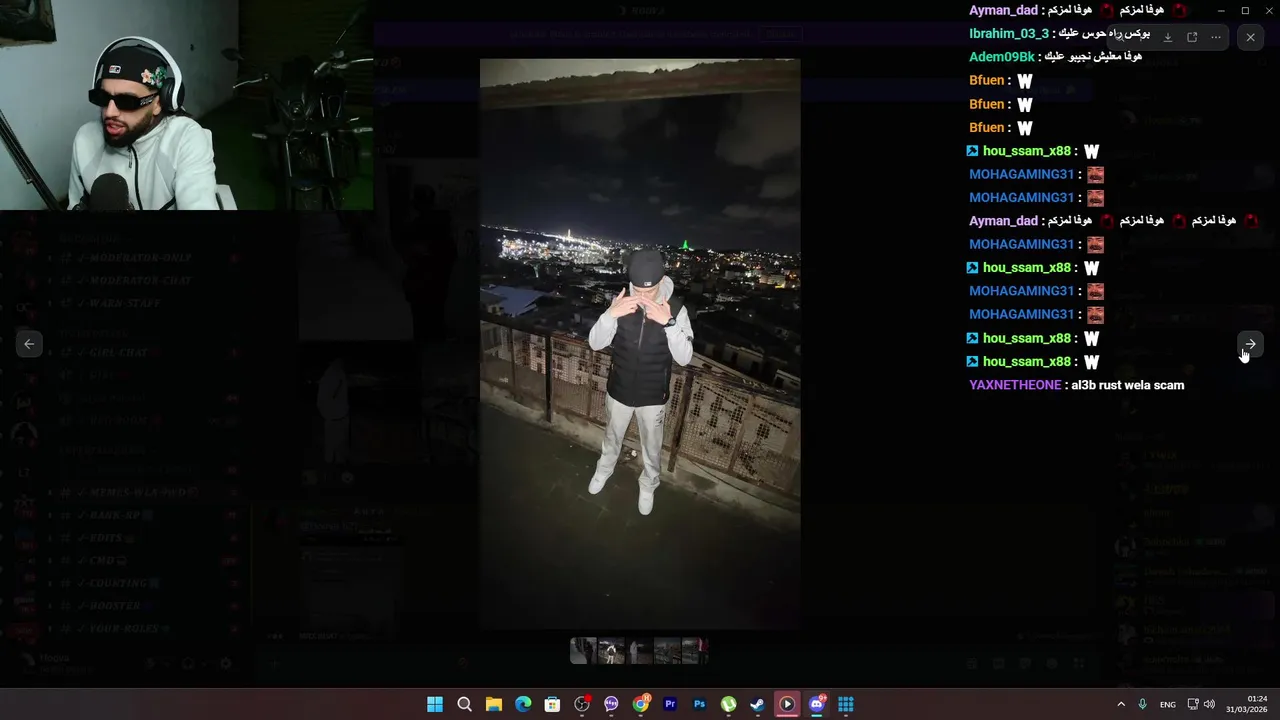Click the Adem09Bk username in chat overlay
Viewport: 1280px width, 720px height.
click(x=1001, y=57)
